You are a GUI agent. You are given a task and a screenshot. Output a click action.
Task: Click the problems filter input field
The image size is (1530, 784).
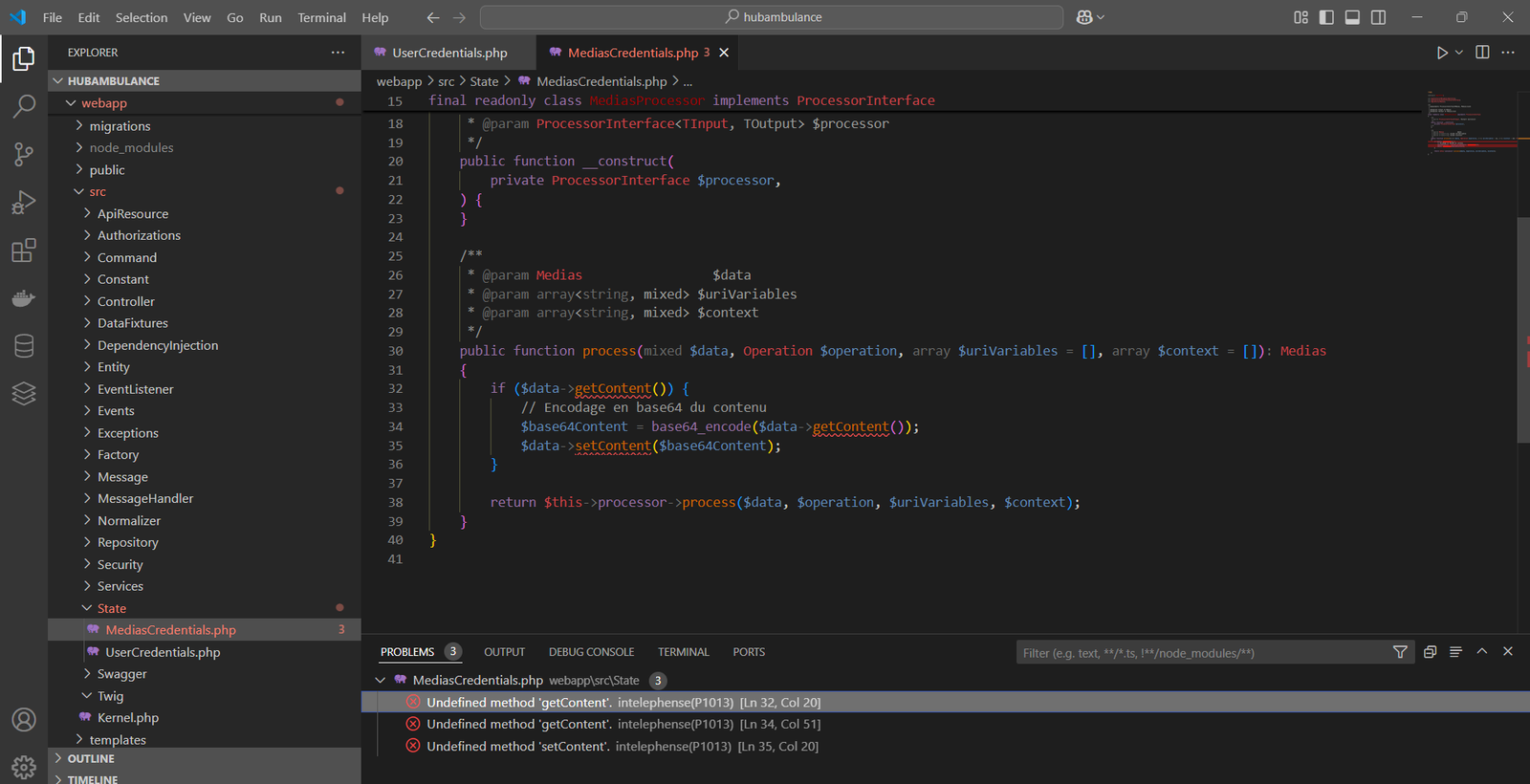(x=1200, y=653)
